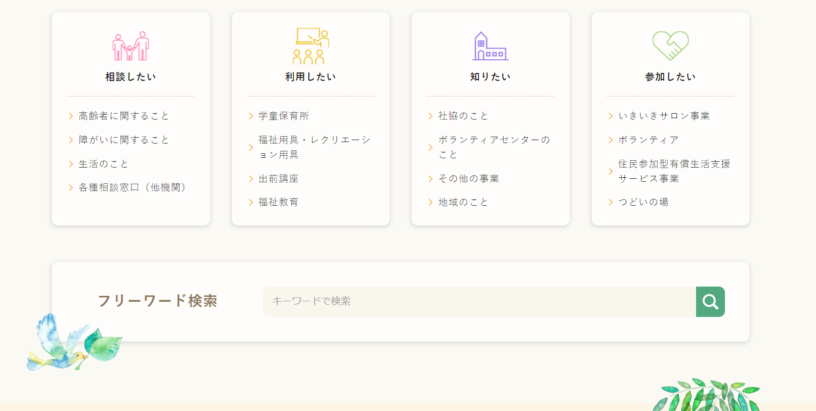Open the 出前講座 page link
The width and height of the screenshot is (816, 411).
pyautogui.click(x=279, y=179)
